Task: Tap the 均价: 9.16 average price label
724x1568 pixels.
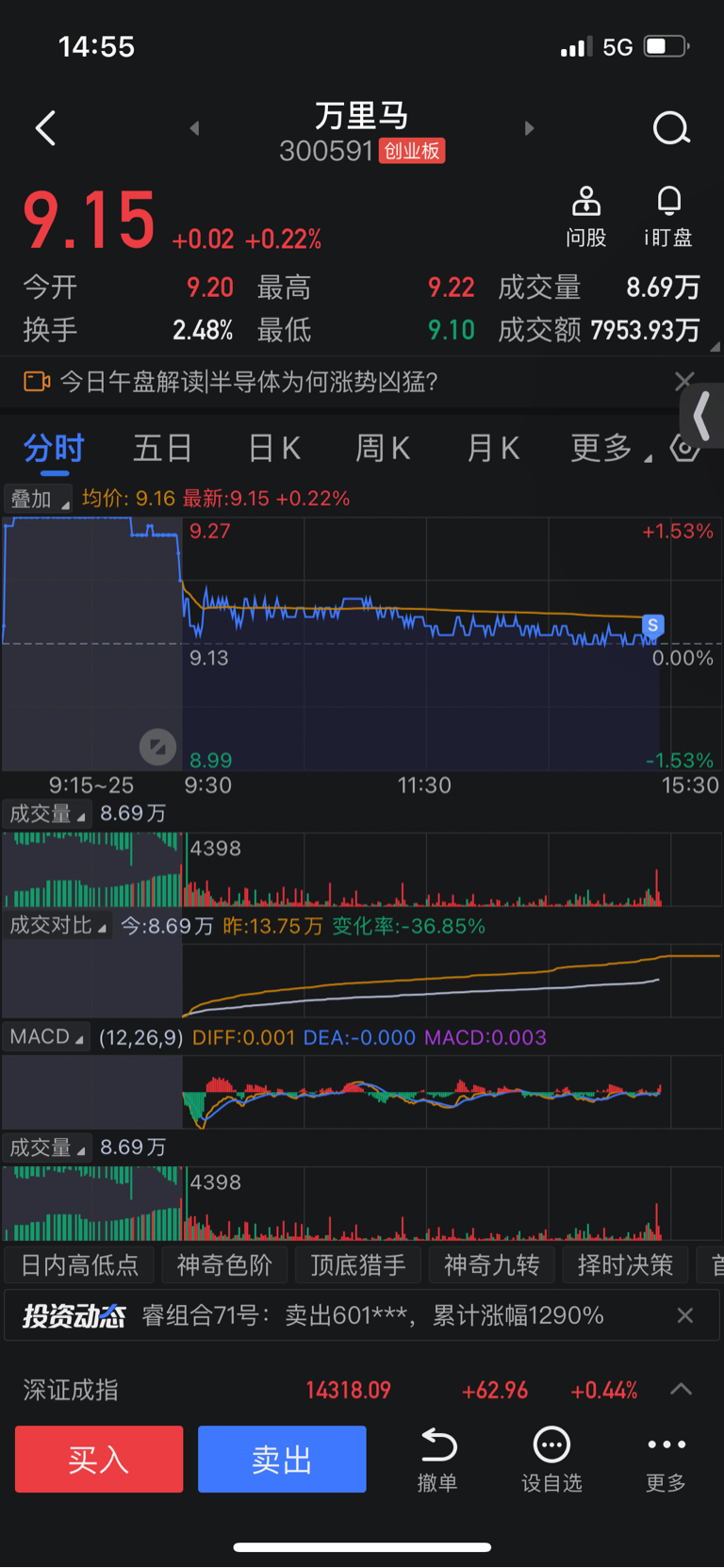Action: click(128, 498)
